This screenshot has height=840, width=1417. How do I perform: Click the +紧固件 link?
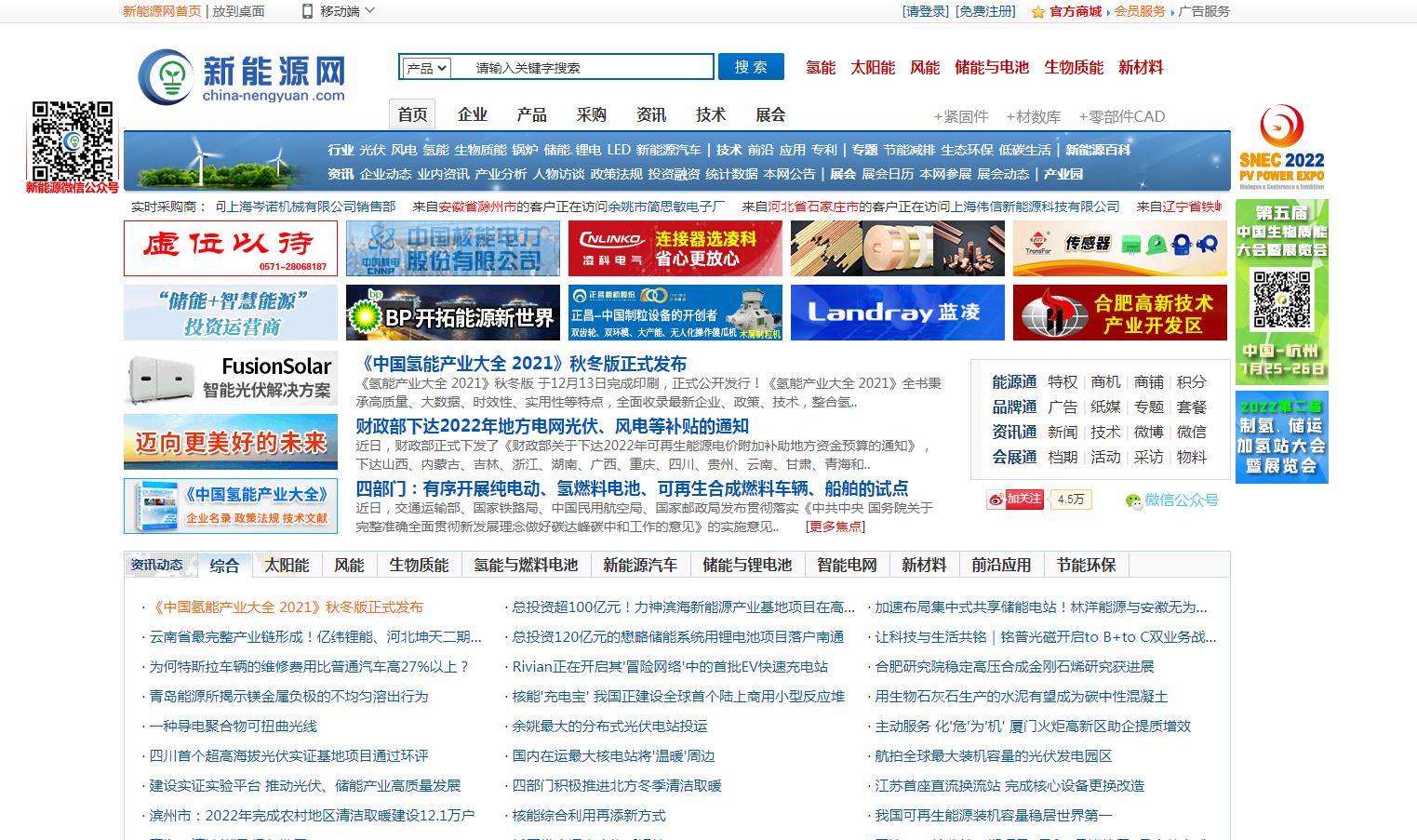coord(961,116)
